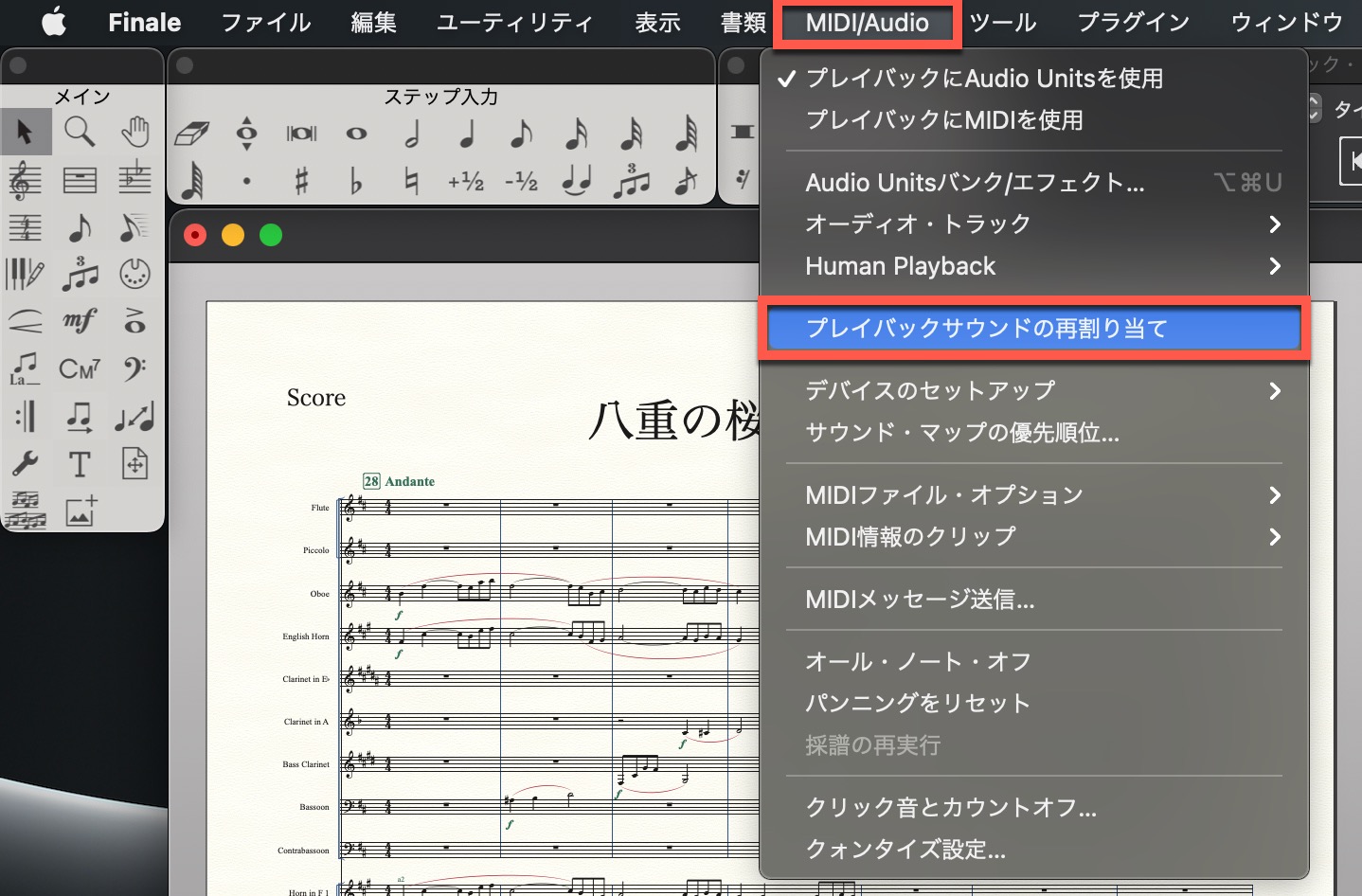
Task: Choose double whole note duration
Action: click(x=301, y=134)
